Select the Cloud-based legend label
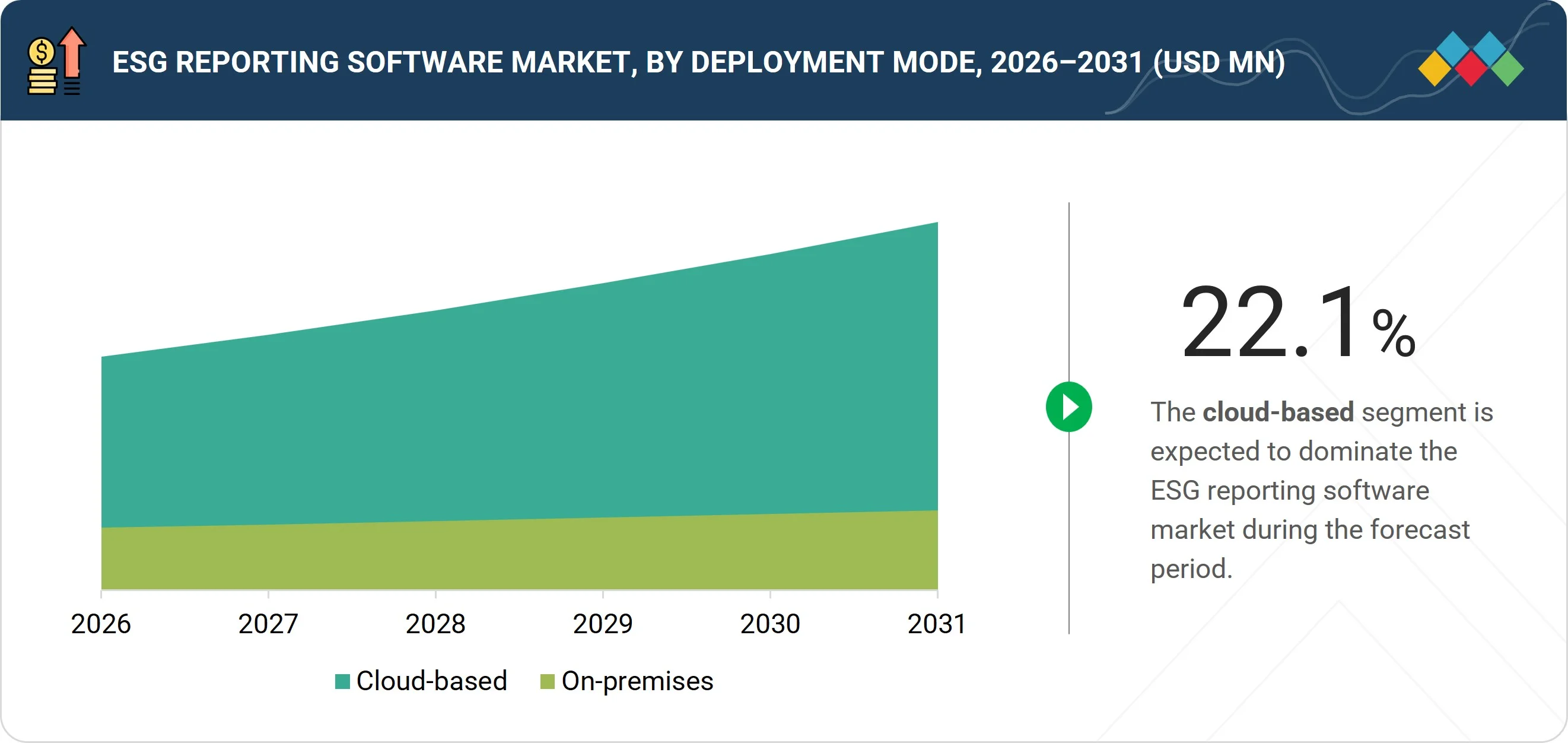 point(431,681)
